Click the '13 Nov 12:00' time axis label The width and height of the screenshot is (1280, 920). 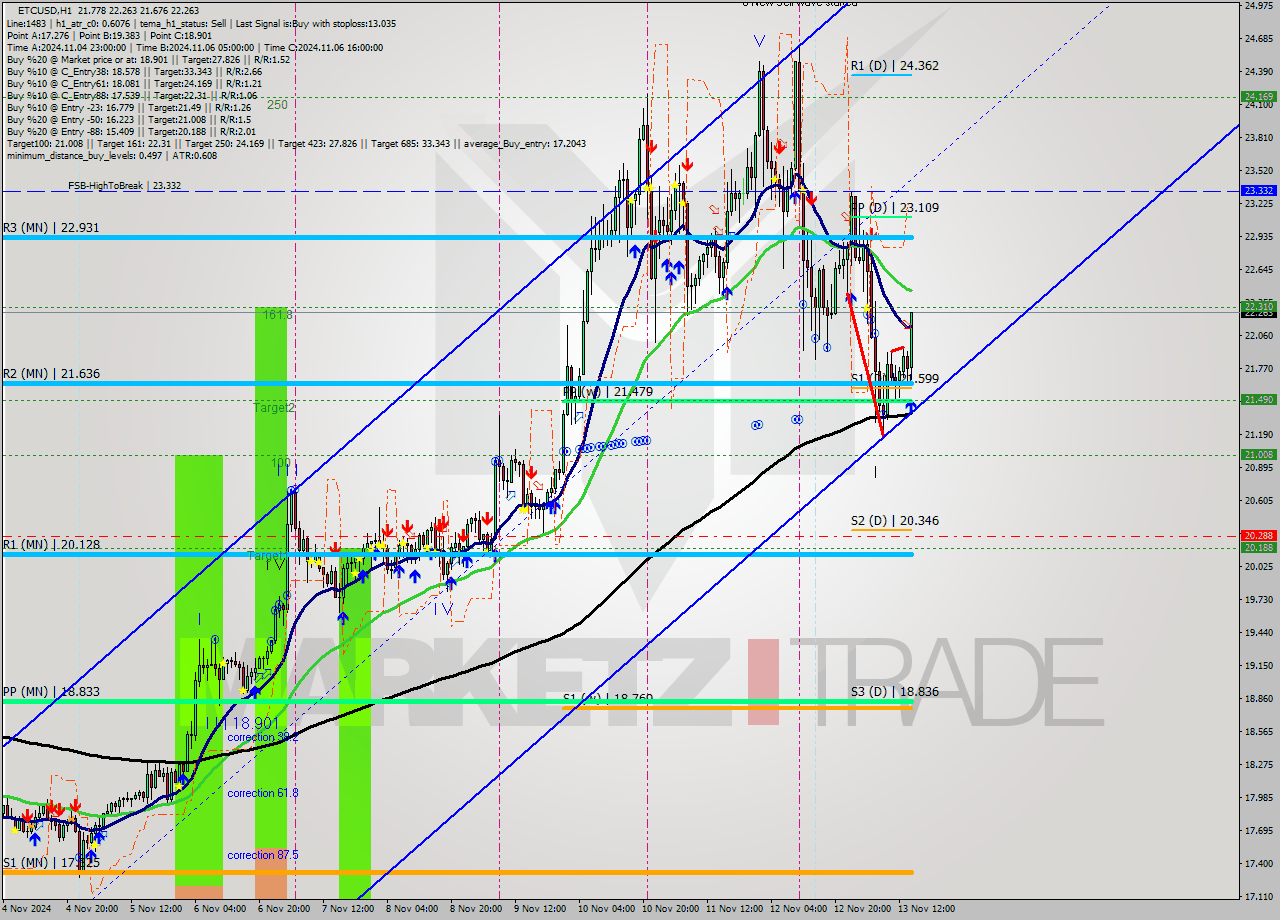tap(925, 909)
